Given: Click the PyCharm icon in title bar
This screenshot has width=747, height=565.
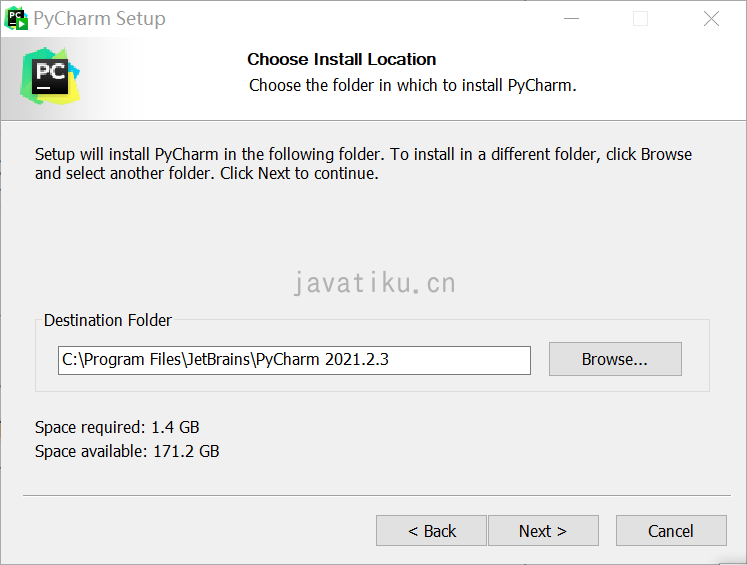Looking at the screenshot, I should tap(16, 19).
